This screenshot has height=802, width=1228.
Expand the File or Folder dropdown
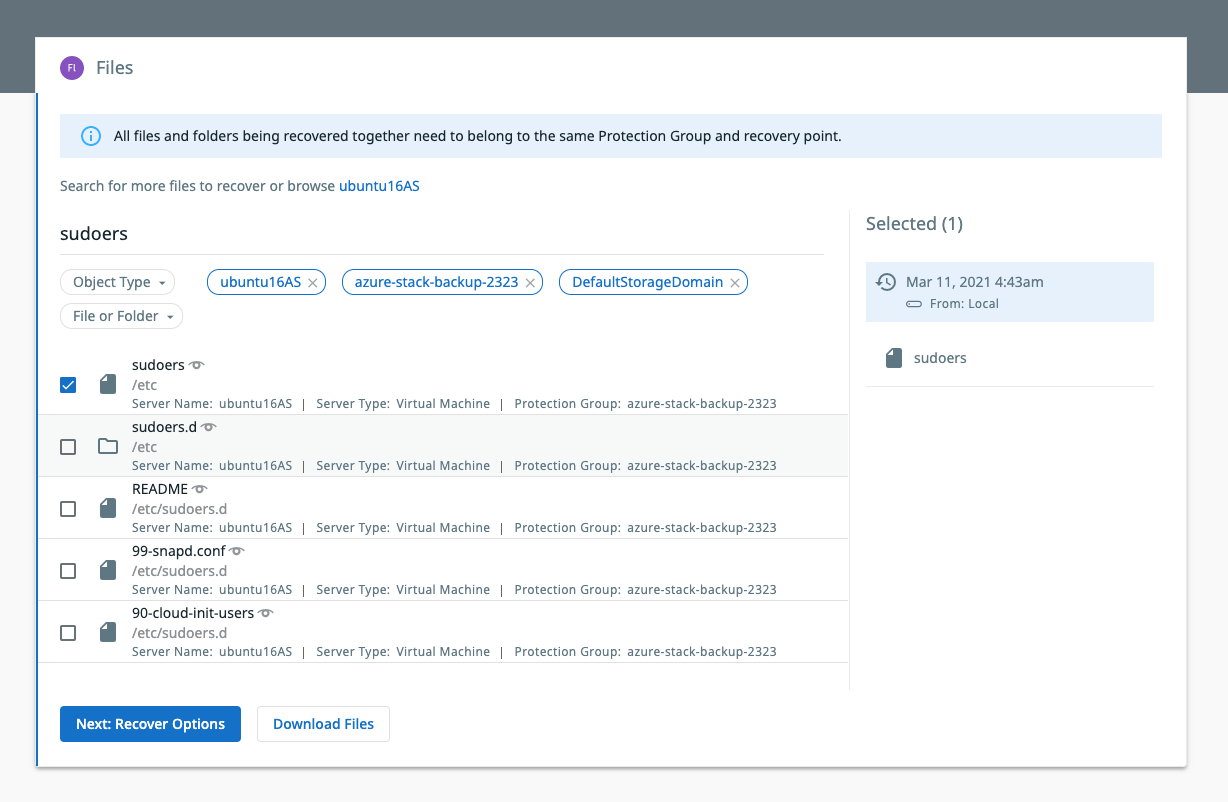121,316
